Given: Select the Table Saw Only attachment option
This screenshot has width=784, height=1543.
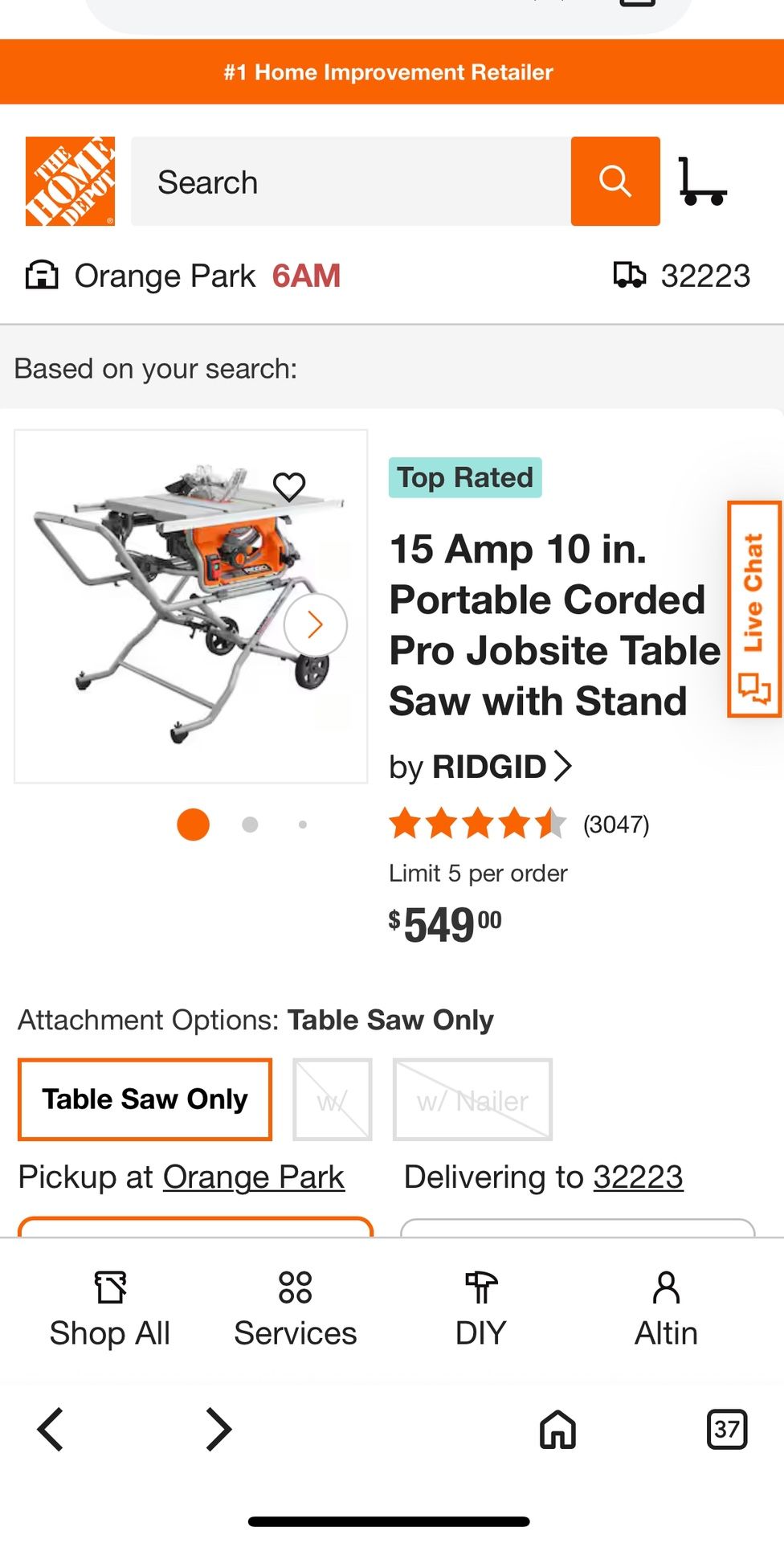Looking at the screenshot, I should [145, 1099].
